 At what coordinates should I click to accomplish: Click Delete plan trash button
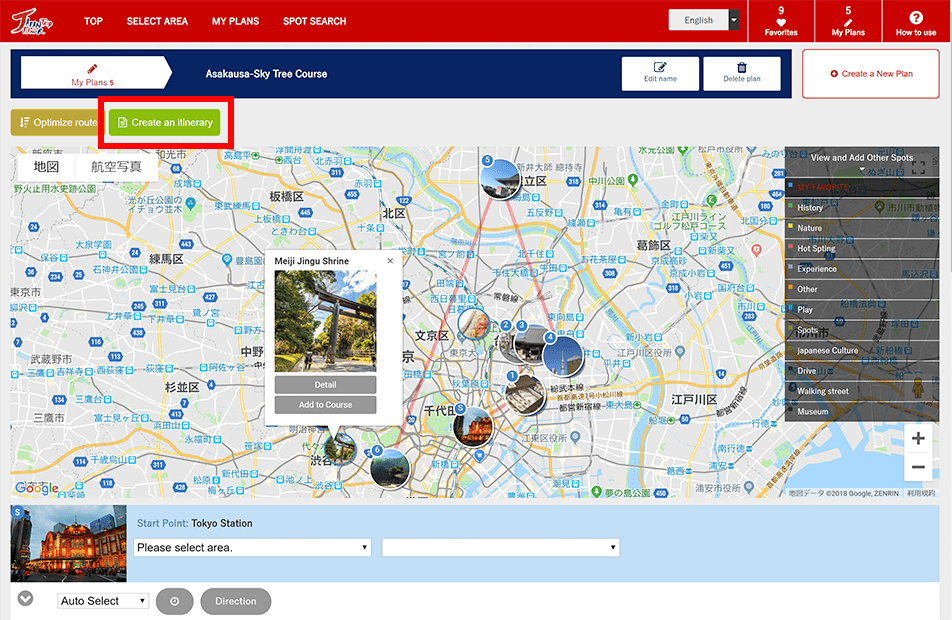(741, 73)
